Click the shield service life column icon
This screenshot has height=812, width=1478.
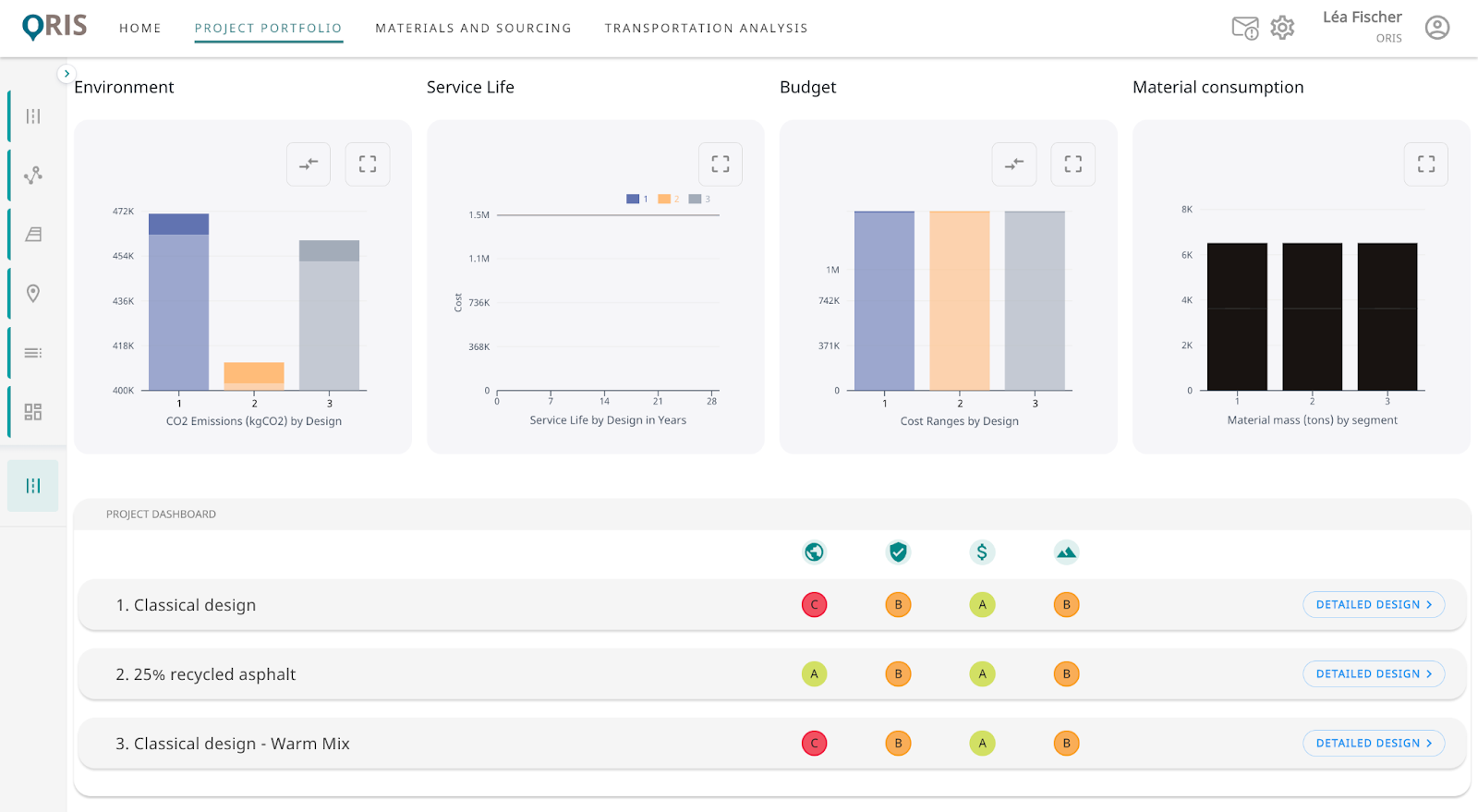898,552
